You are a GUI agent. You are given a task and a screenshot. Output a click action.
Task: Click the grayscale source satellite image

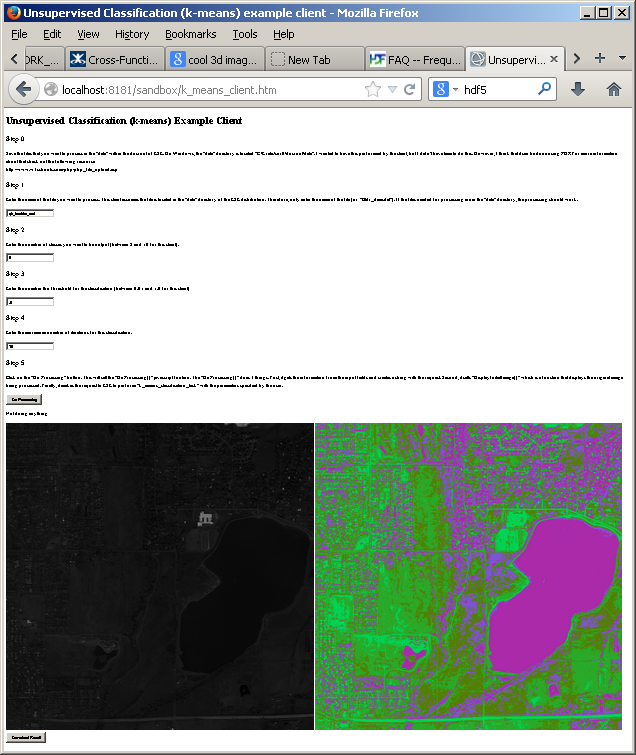tap(160, 576)
